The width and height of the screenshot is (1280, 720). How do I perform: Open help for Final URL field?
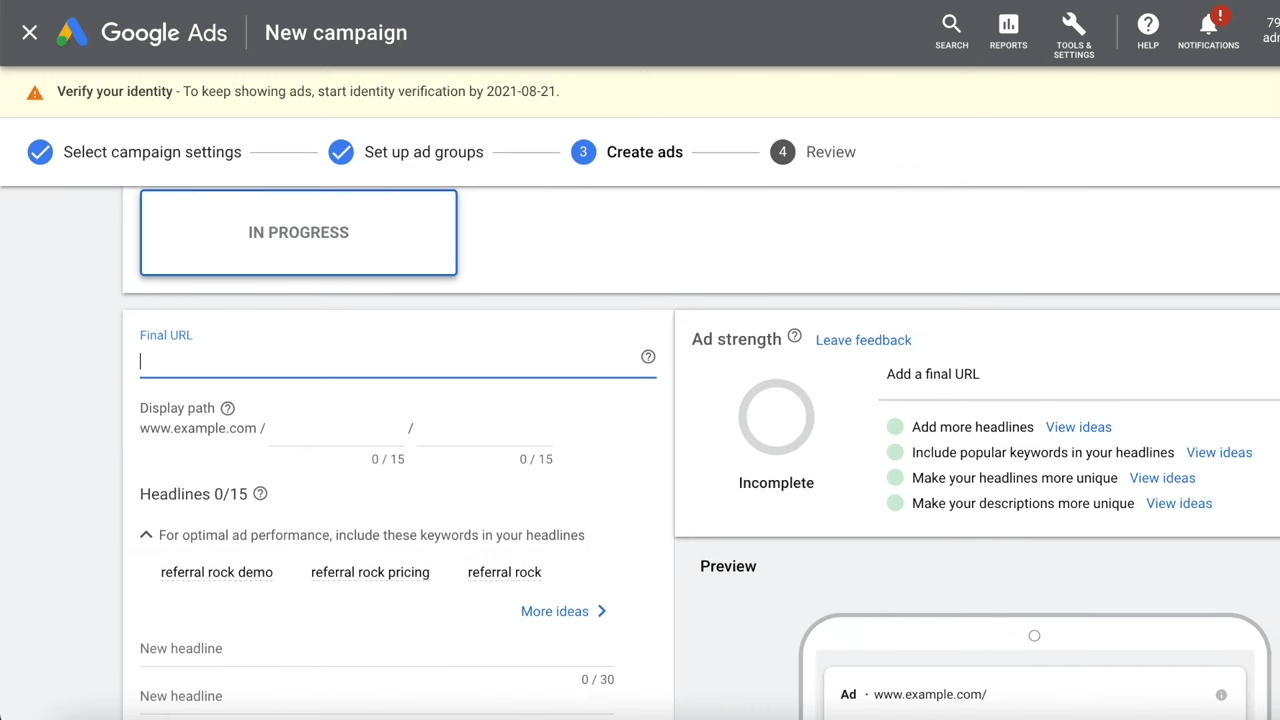click(x=648, y=357)
